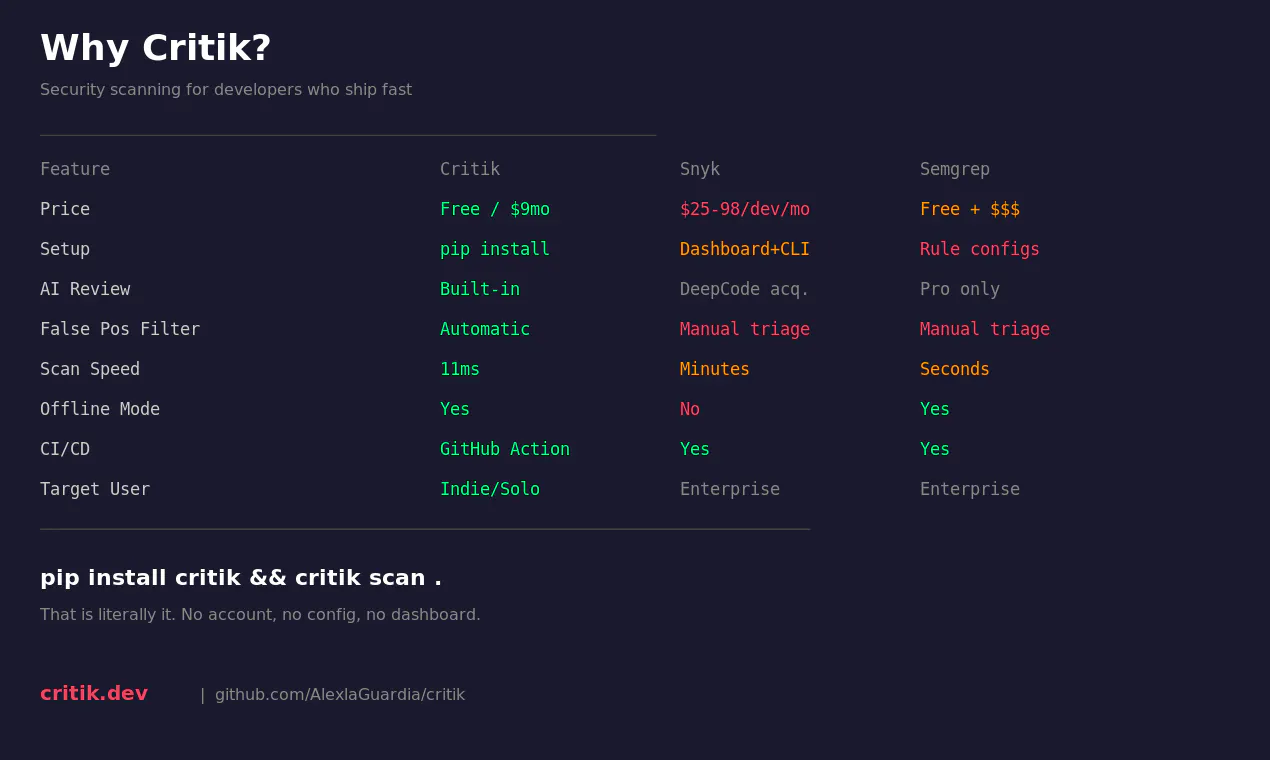Select the 'pip install critik && critik scan .' command

[x=241, y=578]
